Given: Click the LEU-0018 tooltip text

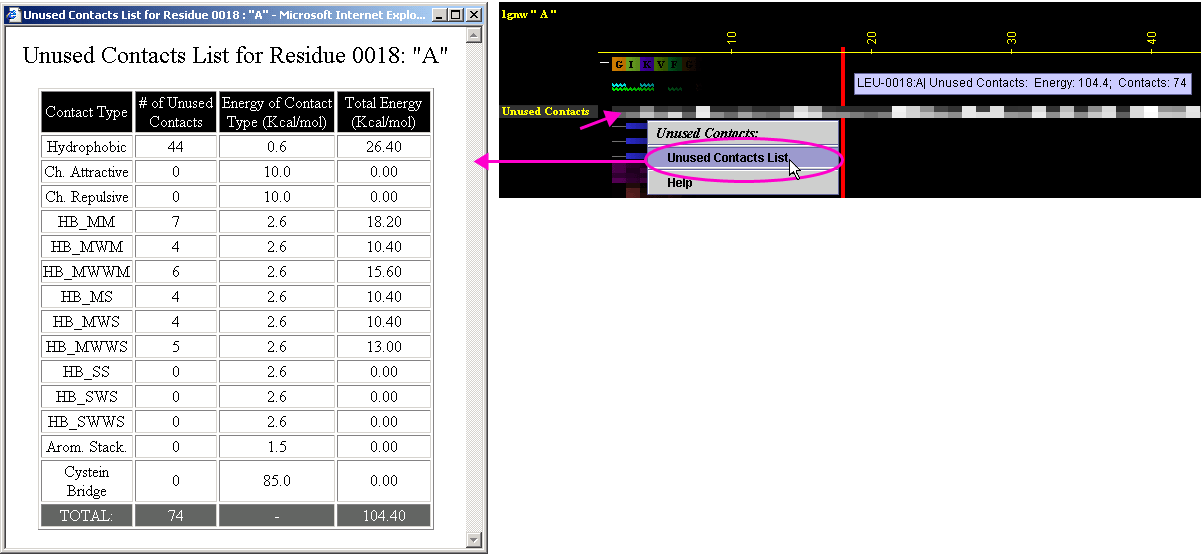Looking at the screenshot, I should point(1021,84).
